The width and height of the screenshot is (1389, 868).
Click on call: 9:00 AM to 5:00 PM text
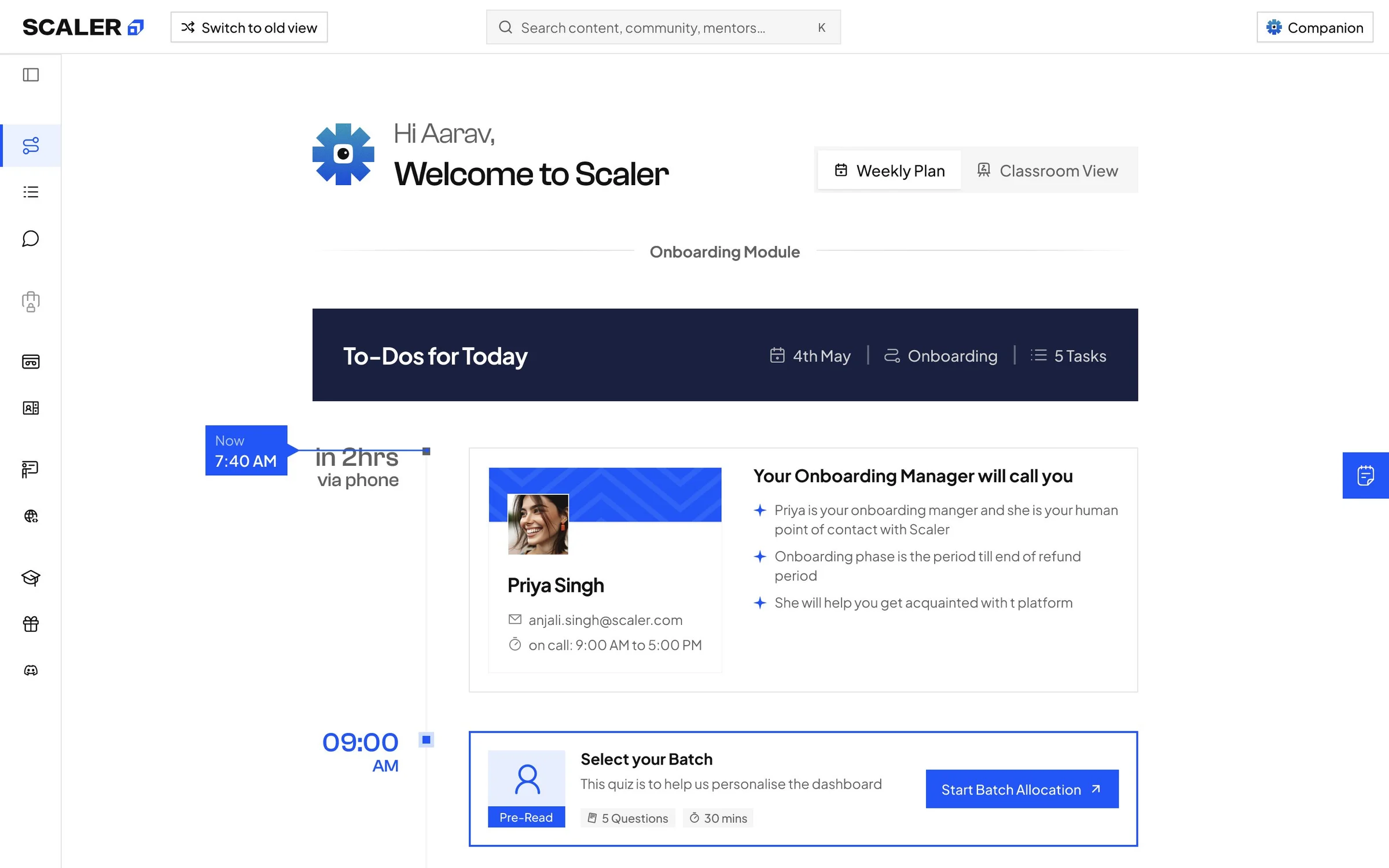click(615, 645)
